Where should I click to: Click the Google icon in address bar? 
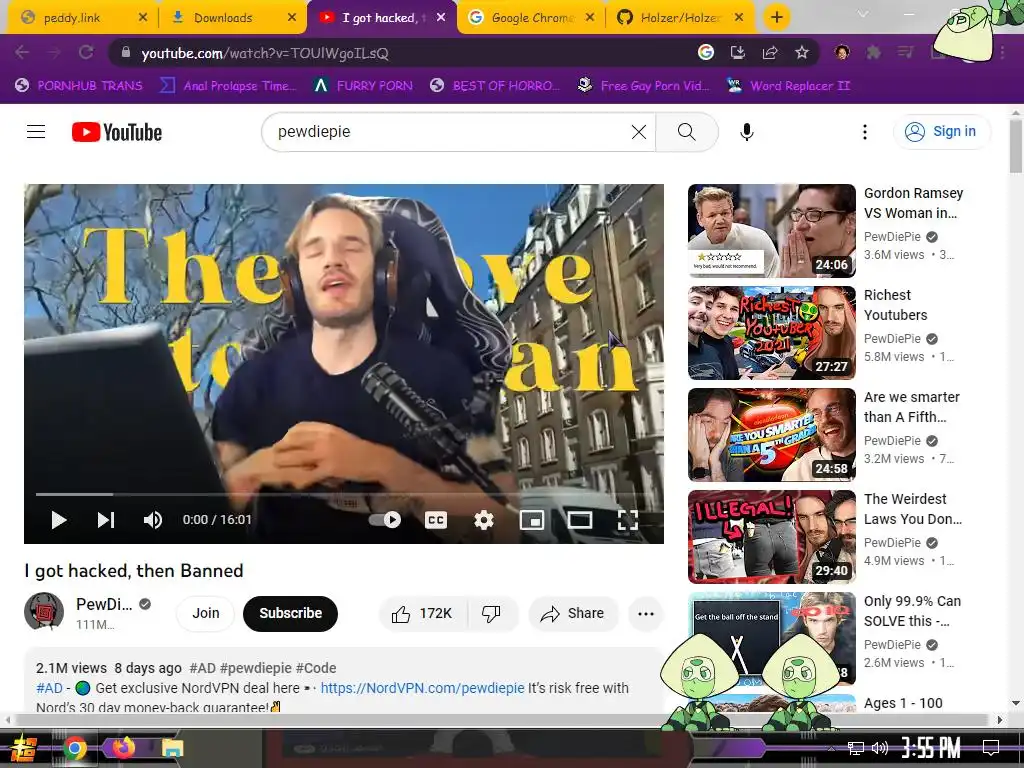point(705,53)
